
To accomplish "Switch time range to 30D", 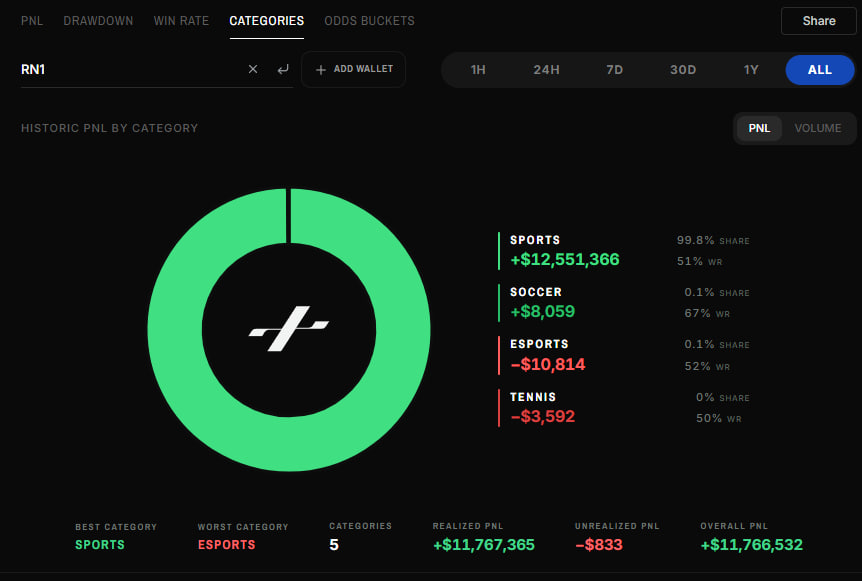I will point(683,70).
